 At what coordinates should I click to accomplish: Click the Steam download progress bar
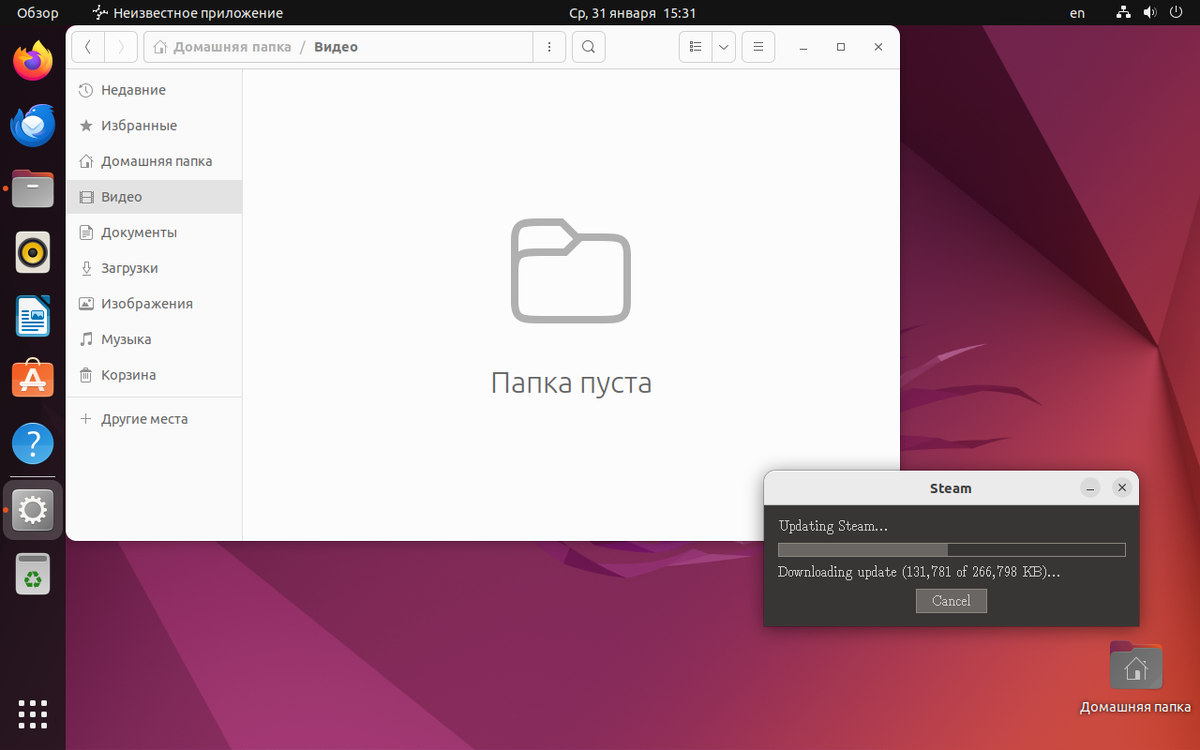pyautogui.click(x=950, y=549)
